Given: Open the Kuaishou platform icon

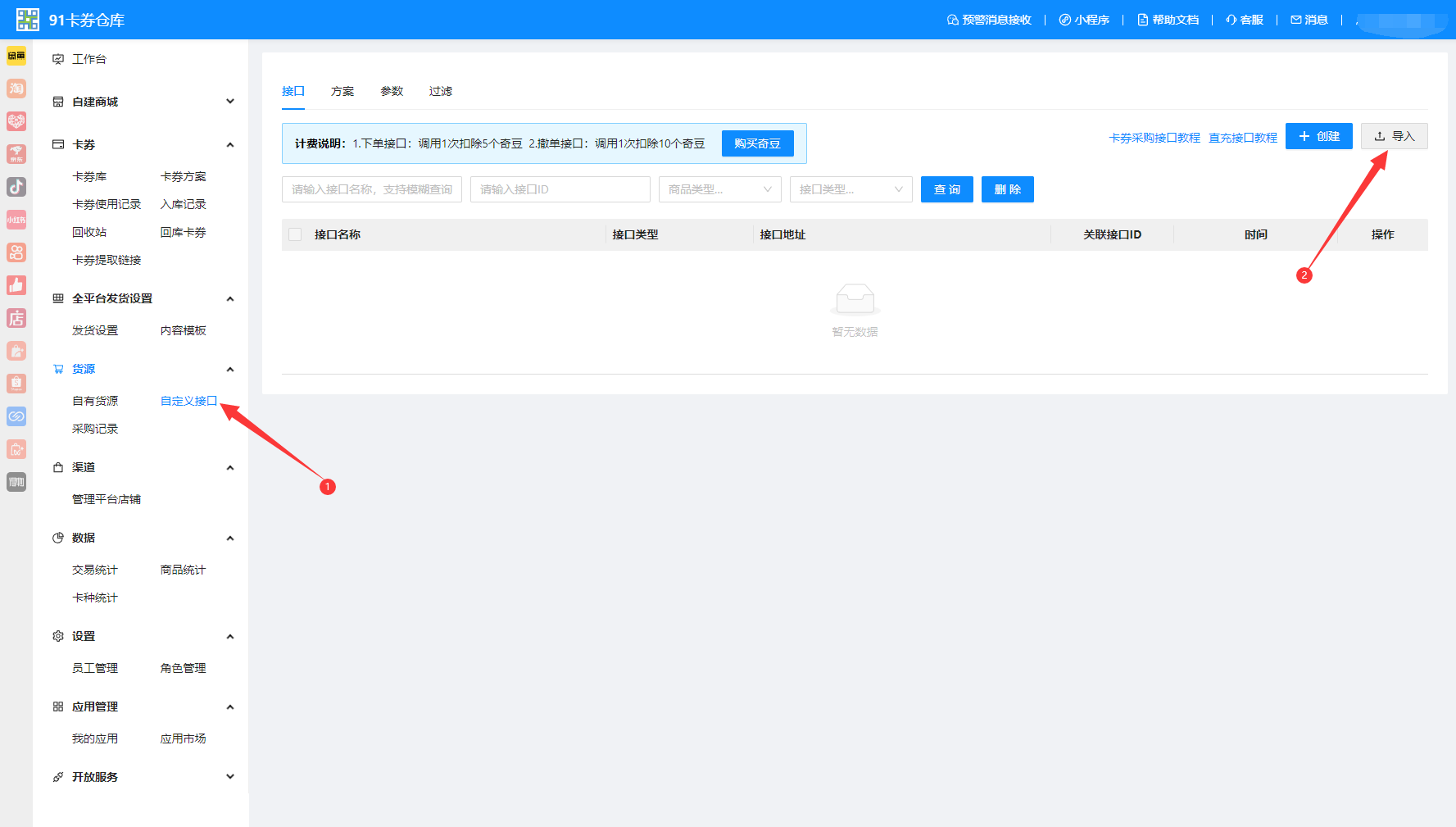Looking at the screenshot, I should 16,252.
